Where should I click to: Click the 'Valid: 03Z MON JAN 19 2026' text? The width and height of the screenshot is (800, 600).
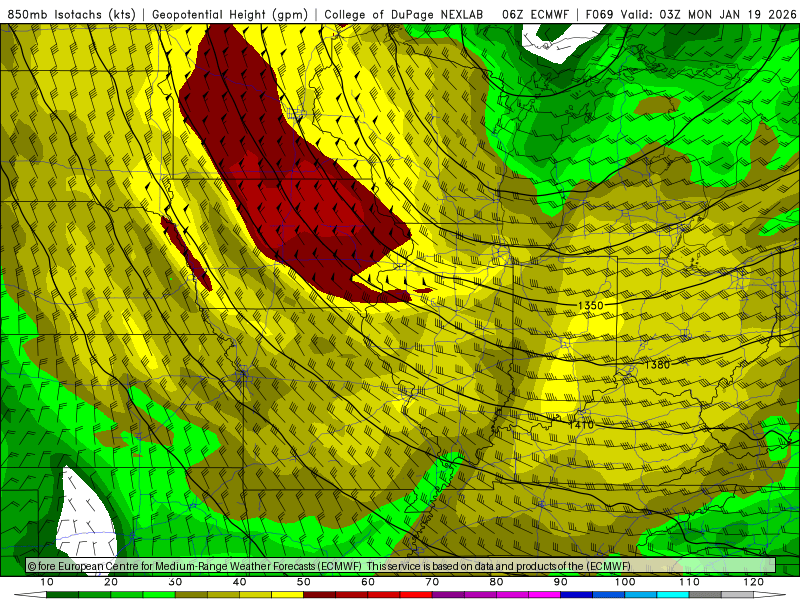[x=709, y=15]
